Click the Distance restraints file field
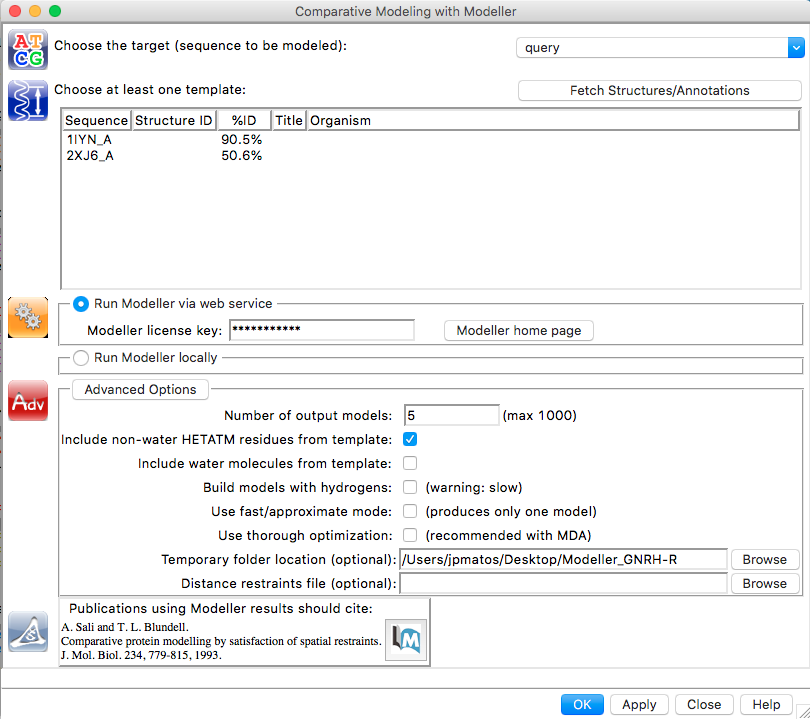The height and width of the screenshot is (719, 810). [564, 584]
